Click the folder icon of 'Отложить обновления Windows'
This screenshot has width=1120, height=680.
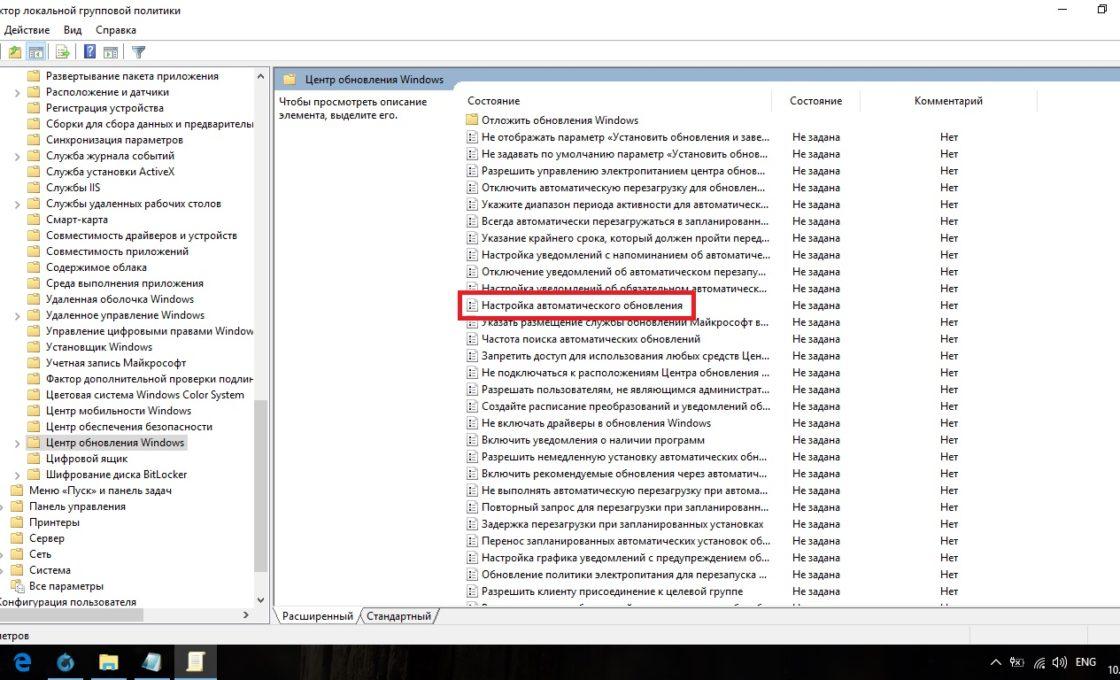pos(471,120)
